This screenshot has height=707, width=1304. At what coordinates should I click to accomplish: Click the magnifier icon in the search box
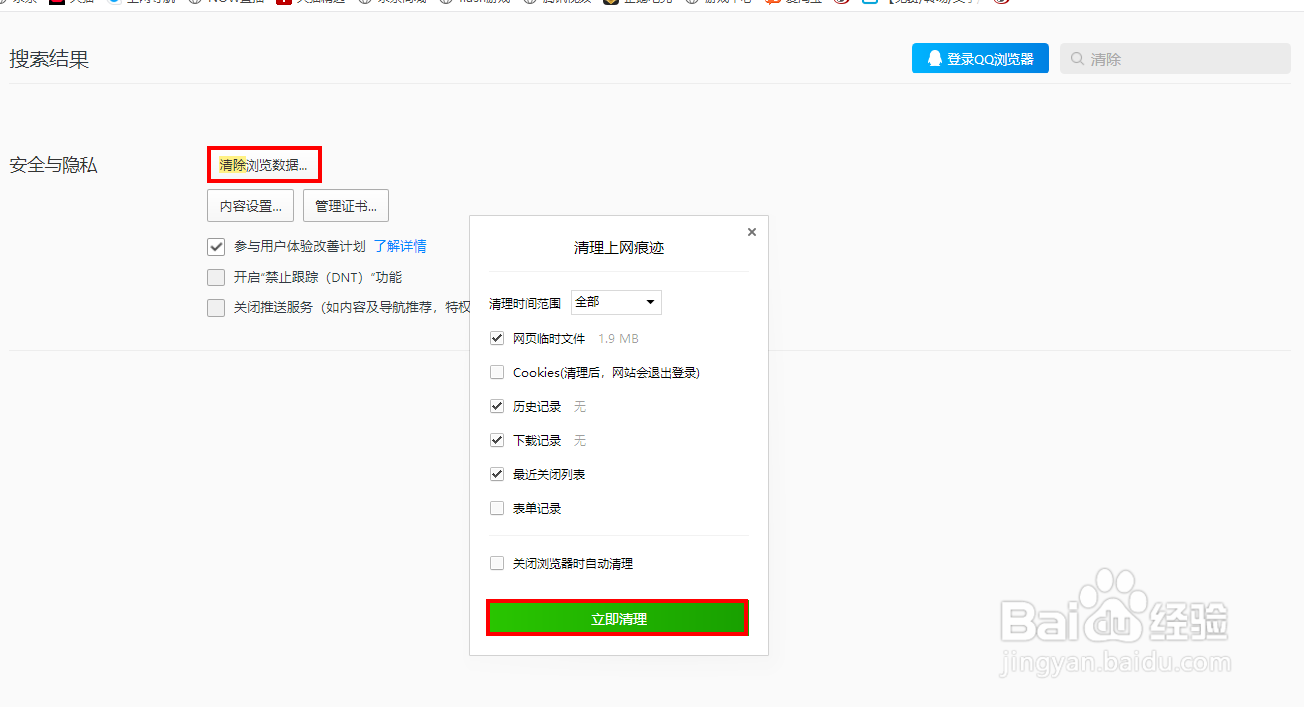coord(1076,59)
